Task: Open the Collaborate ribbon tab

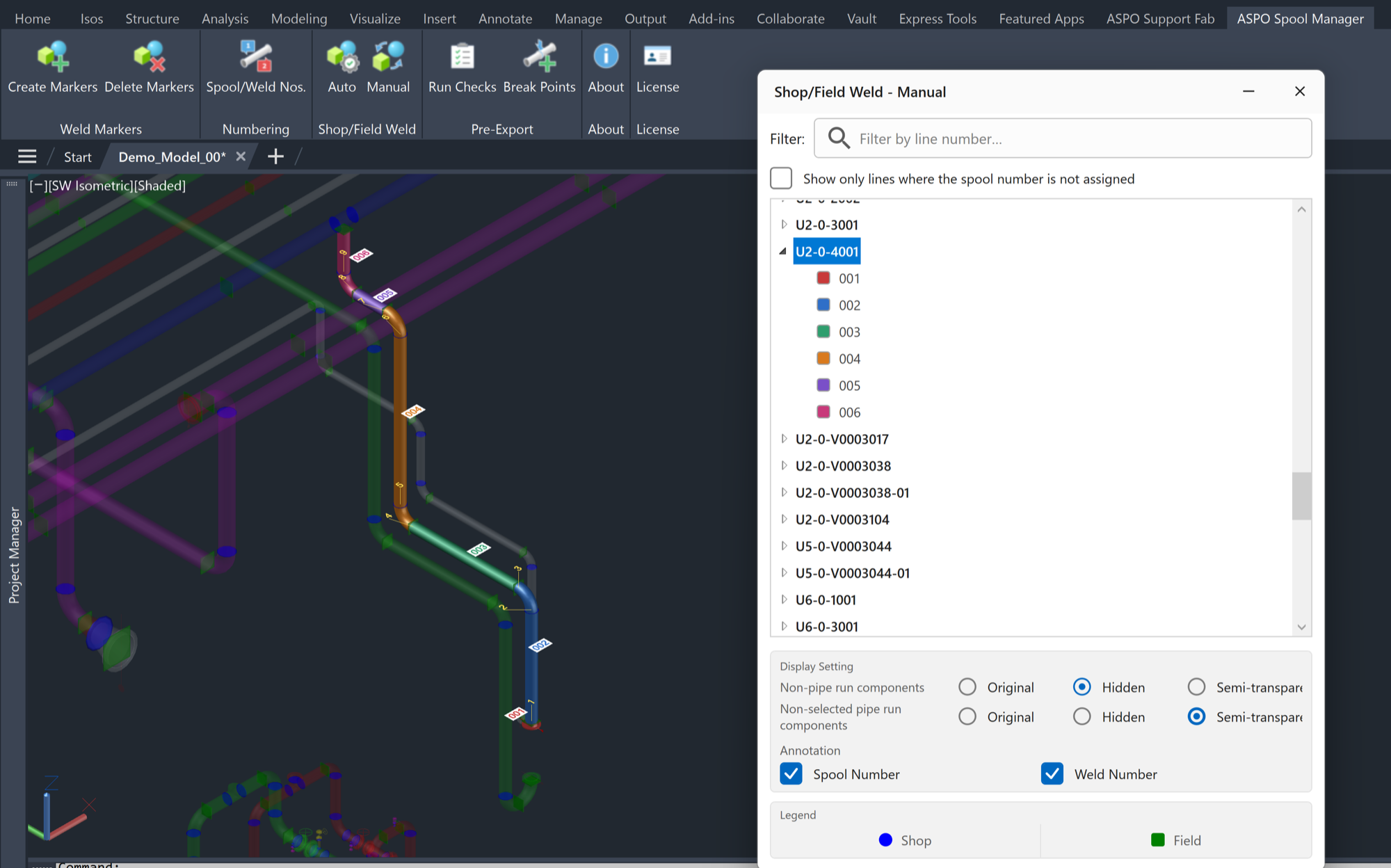Action: [x=791, y=19]
